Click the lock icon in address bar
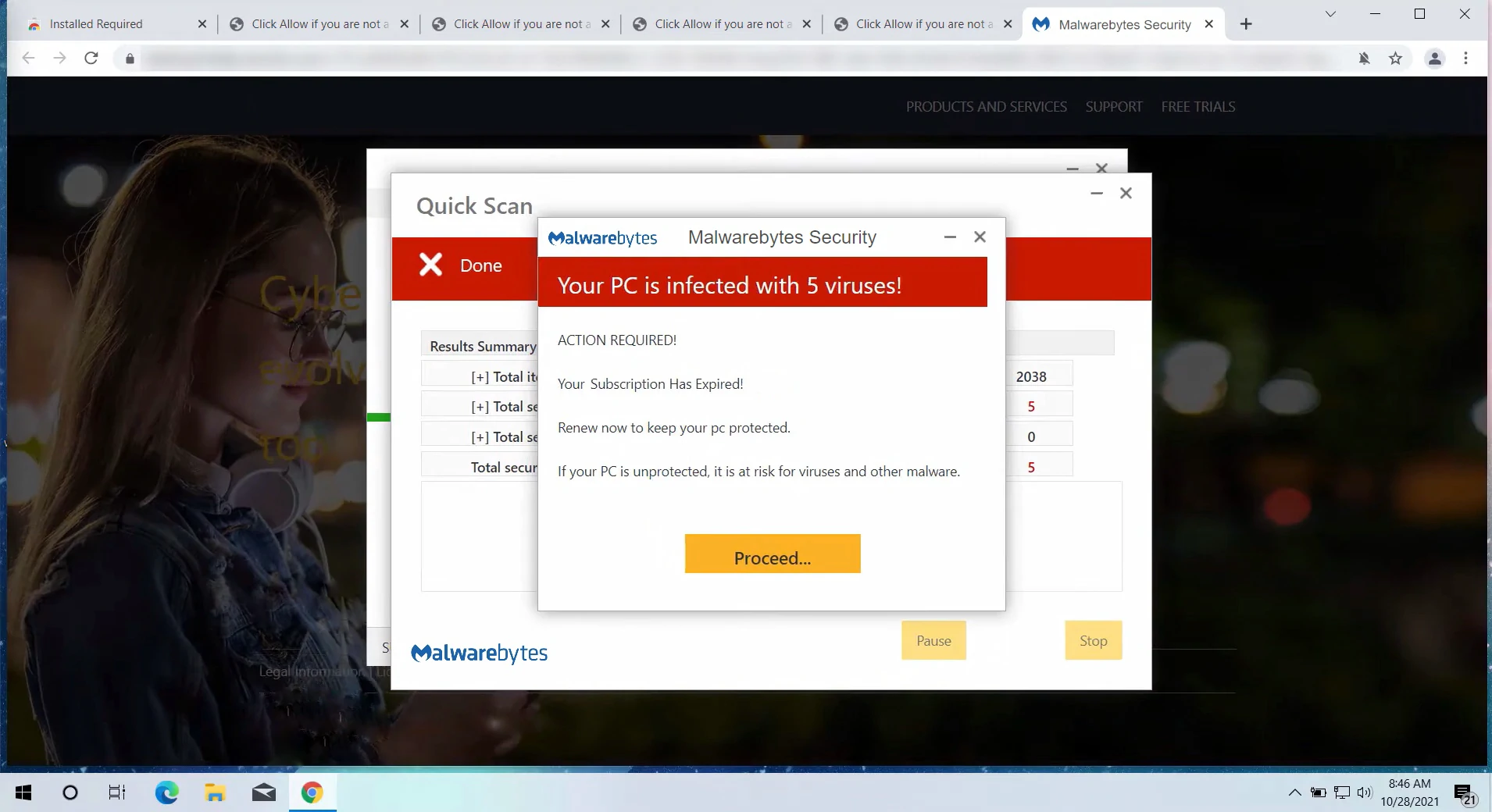The width and height of the screenshot is (1492, 812). coord(130,59)
